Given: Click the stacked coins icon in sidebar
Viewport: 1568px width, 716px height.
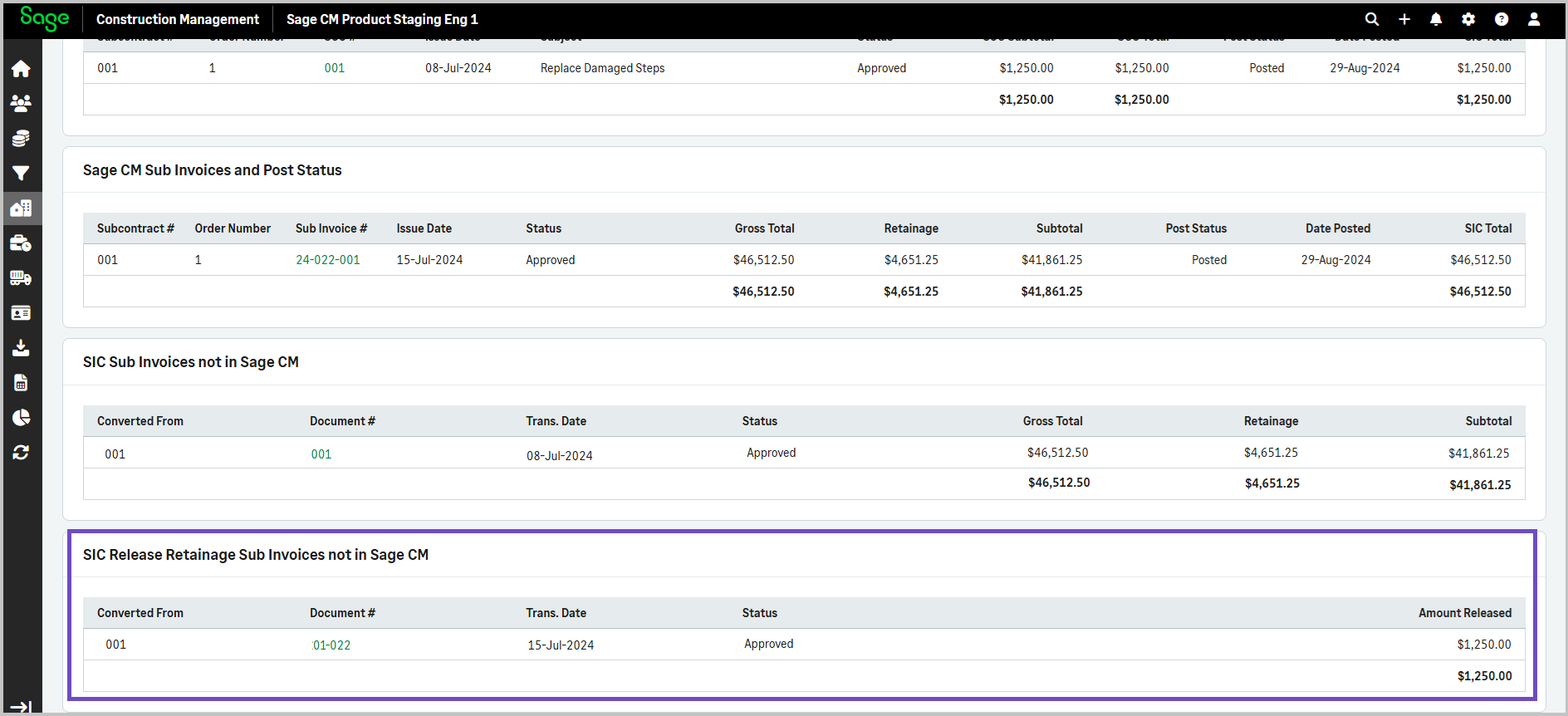Looking at the screenshot, I should 21,138.
